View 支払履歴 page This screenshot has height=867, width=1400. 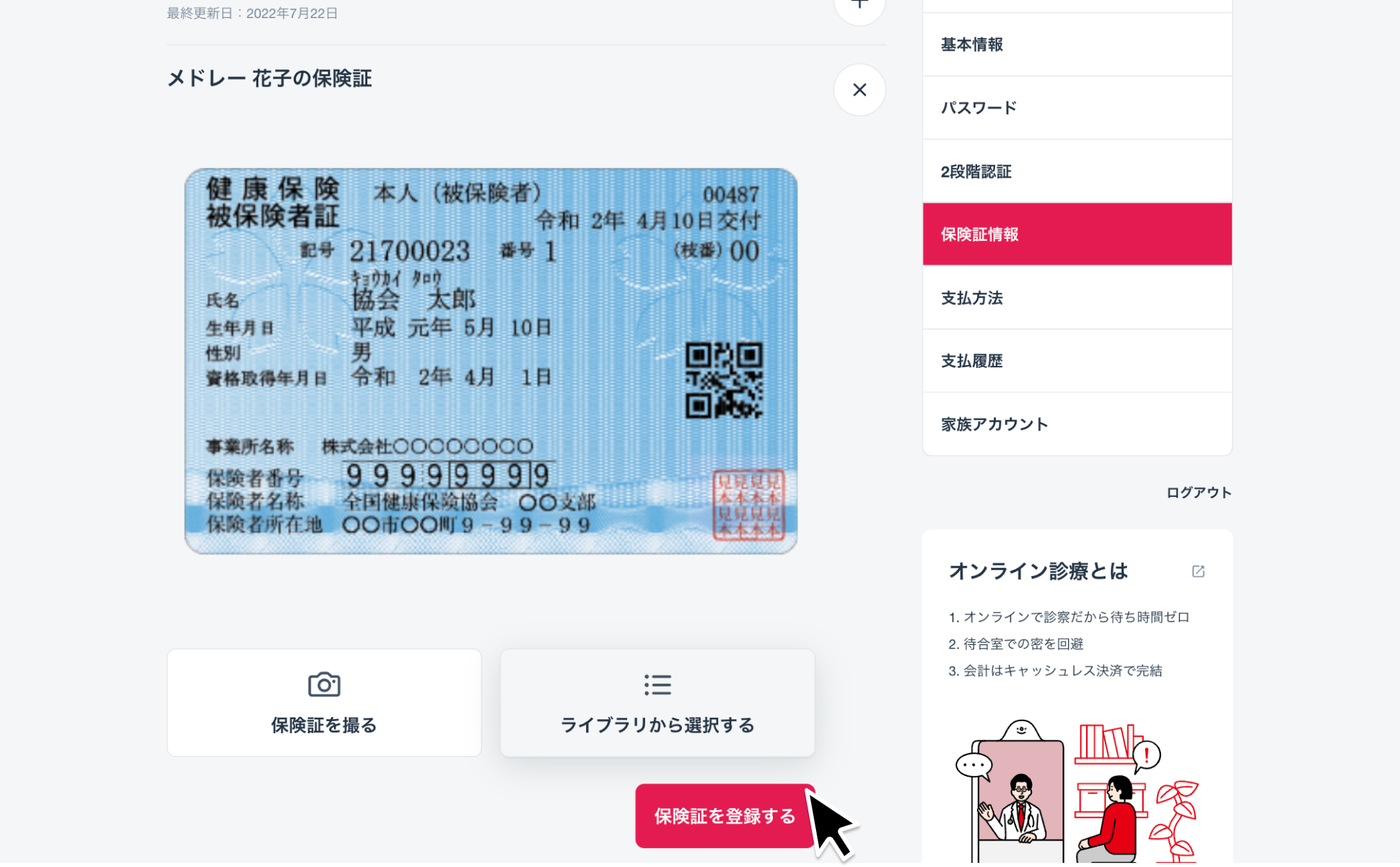pos(1077,361)
